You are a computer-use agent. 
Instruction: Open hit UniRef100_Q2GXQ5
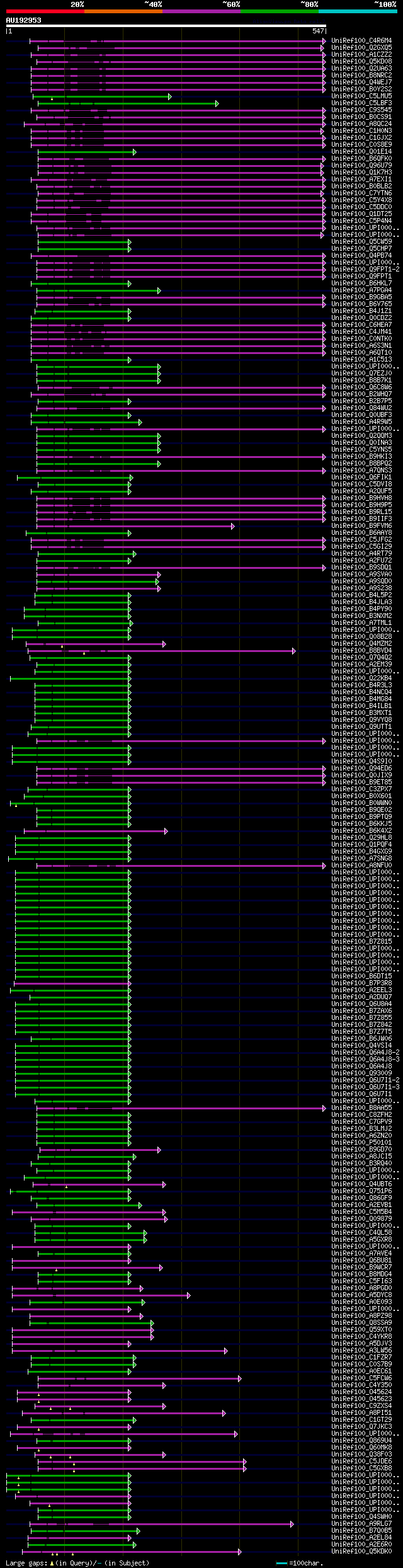(x=361, y=48)
